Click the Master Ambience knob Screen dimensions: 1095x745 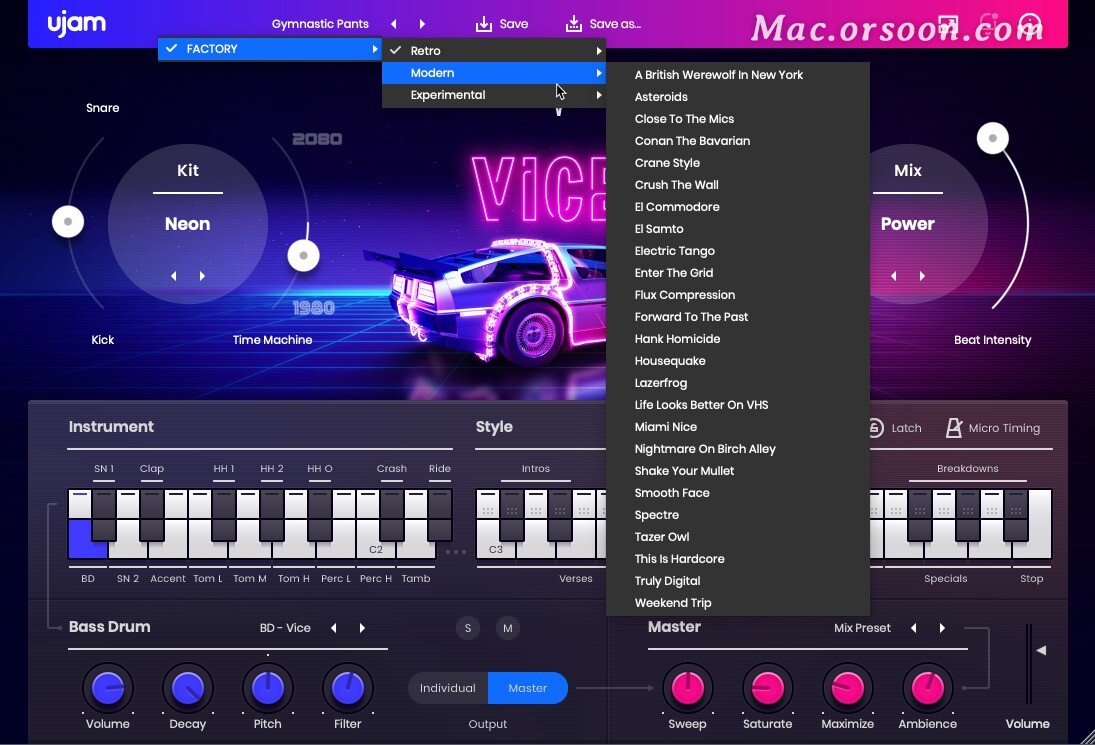click(927, 688)
